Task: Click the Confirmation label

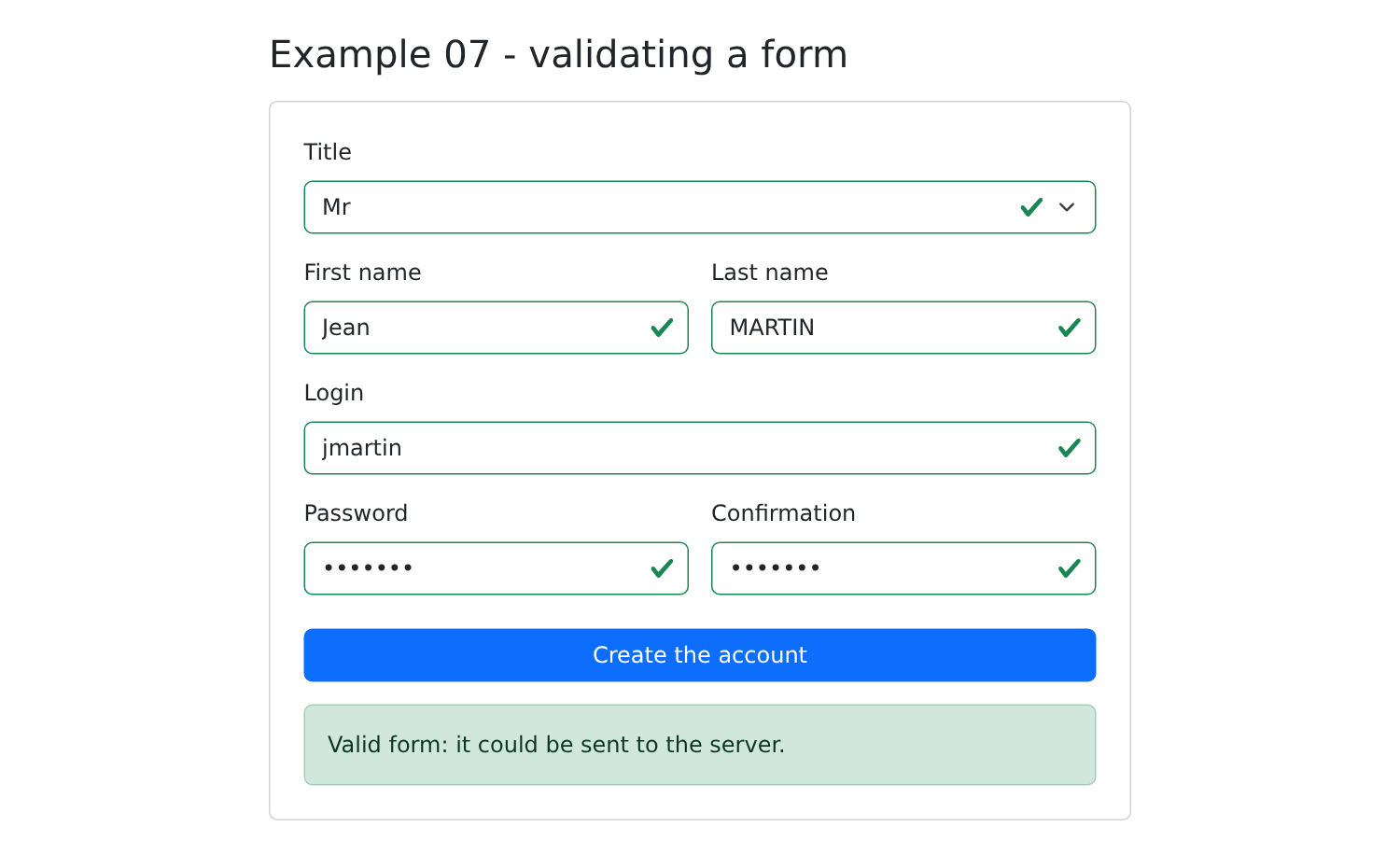Action: click(x=783, y=513)
